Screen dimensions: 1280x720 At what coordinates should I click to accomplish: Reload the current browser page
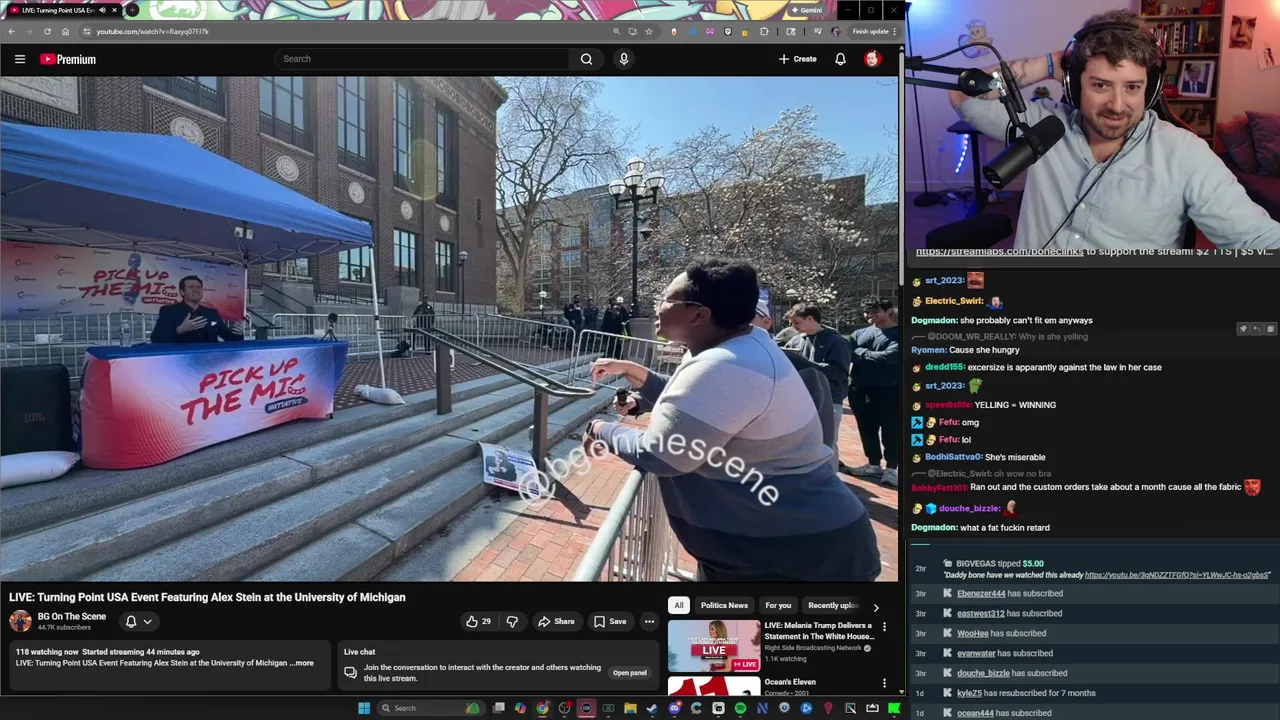(47, 31)
